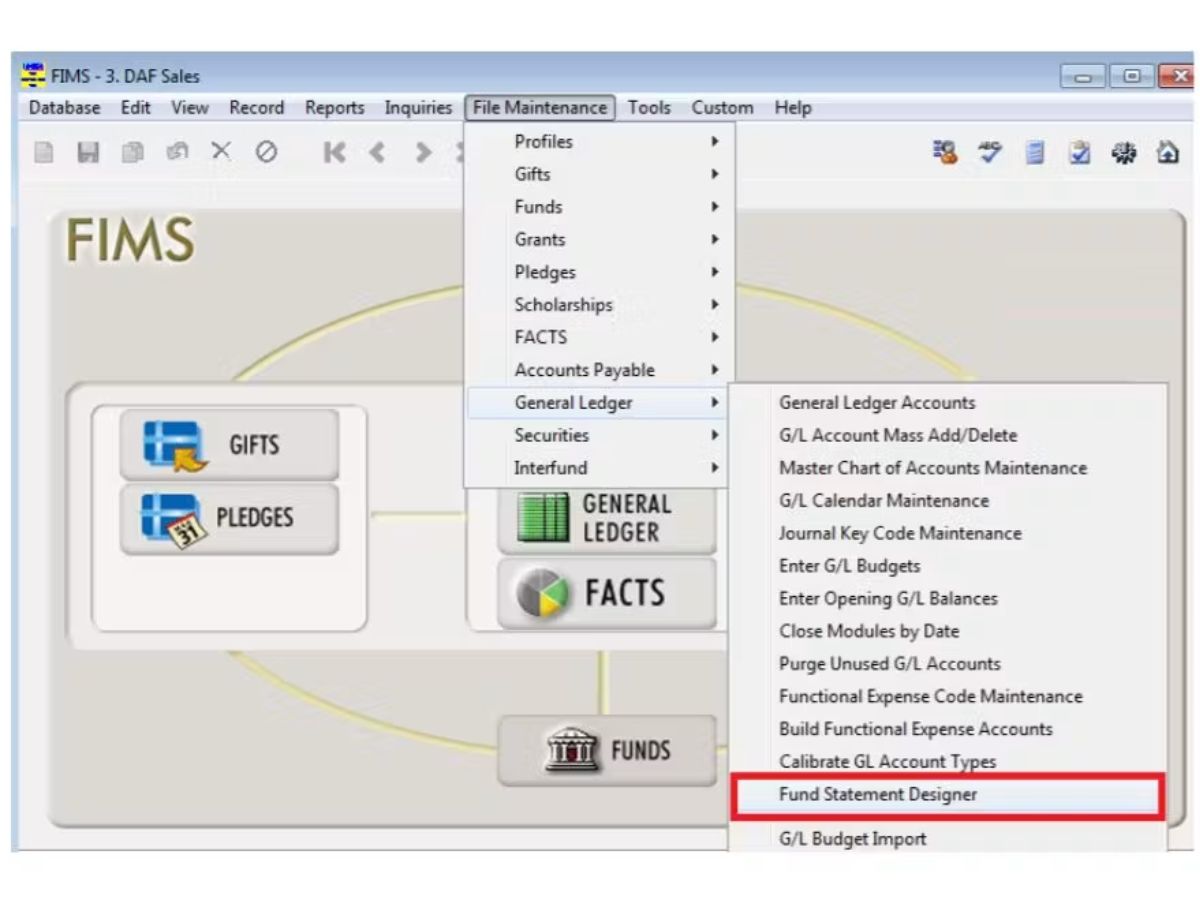This screenshot has width=1200, height=900.
Task: Open the Help menu
Action: coord(792,107)
